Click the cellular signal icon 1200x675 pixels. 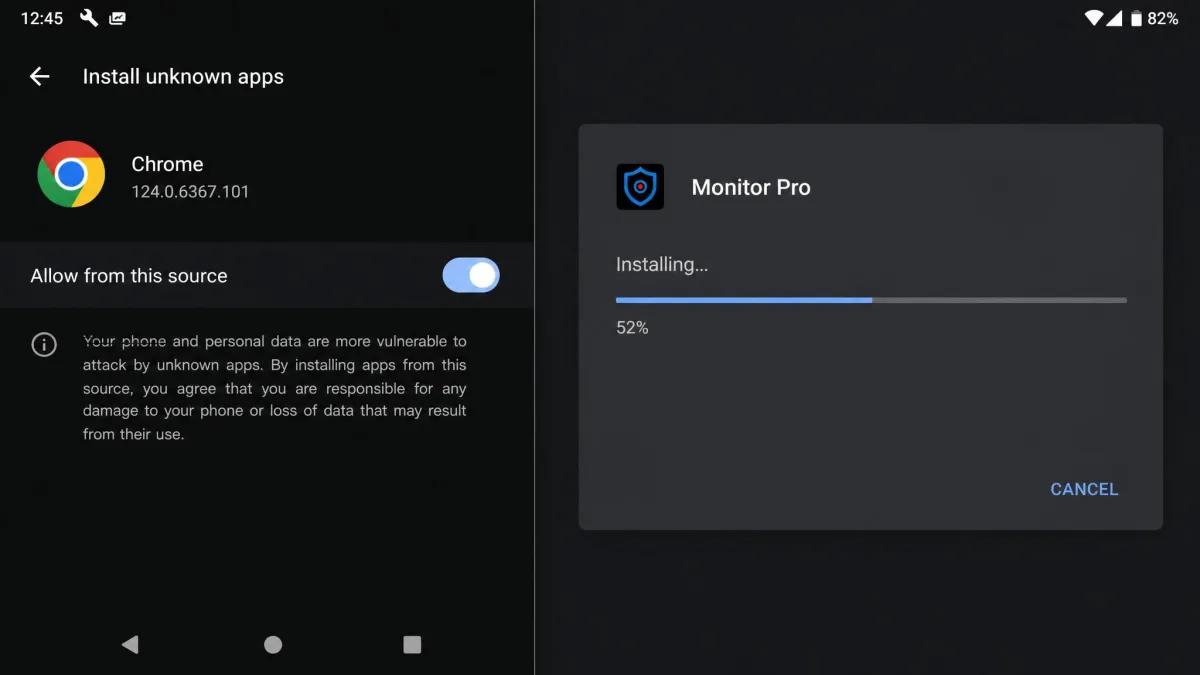1114,18
